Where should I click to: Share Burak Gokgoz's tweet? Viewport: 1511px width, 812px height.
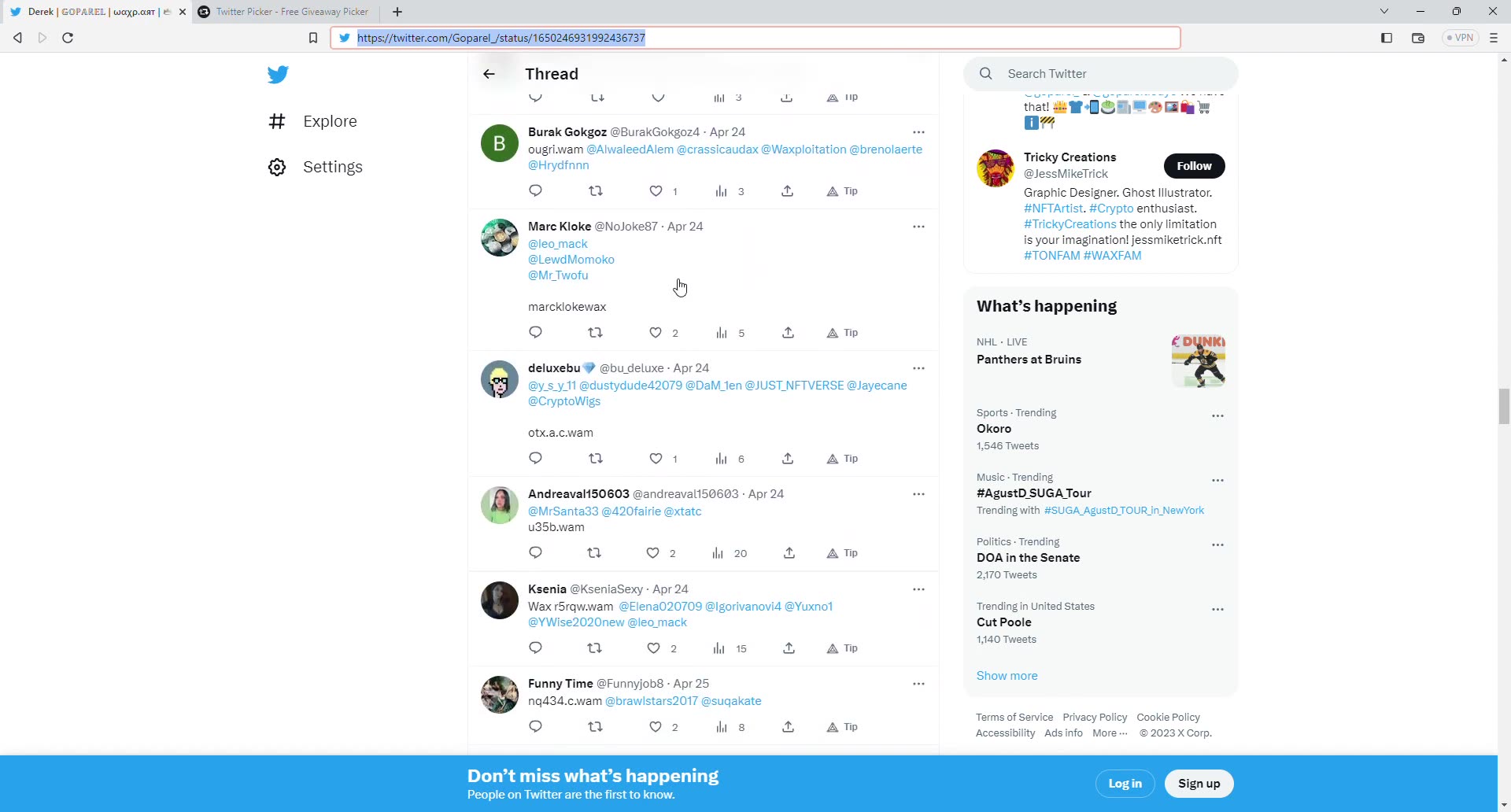point(787,191)
